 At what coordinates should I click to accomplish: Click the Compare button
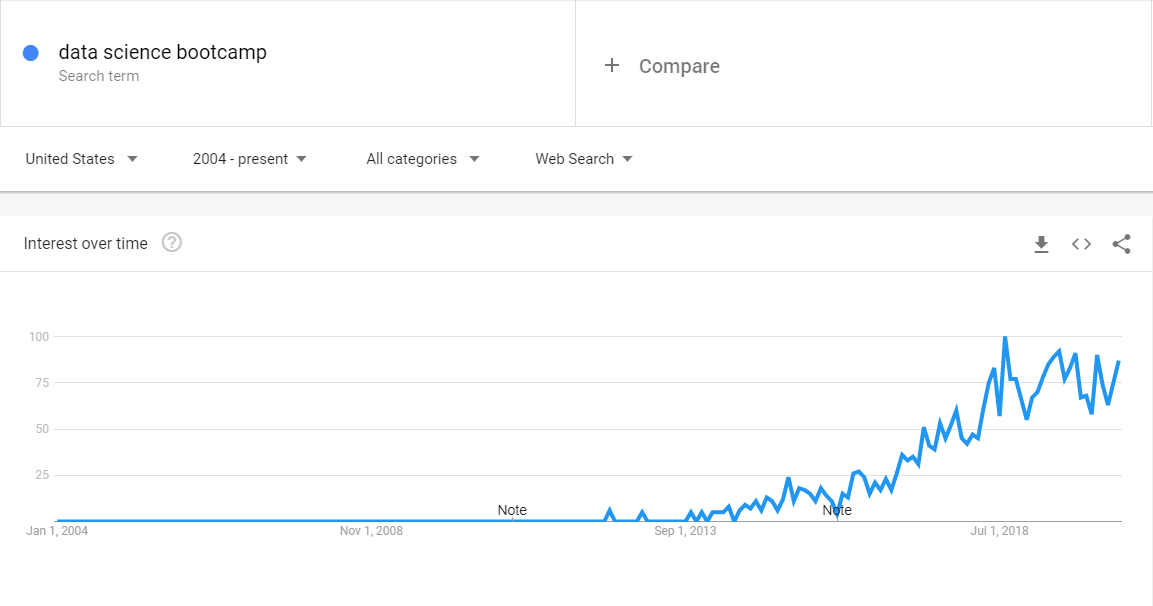coord(679,66)
